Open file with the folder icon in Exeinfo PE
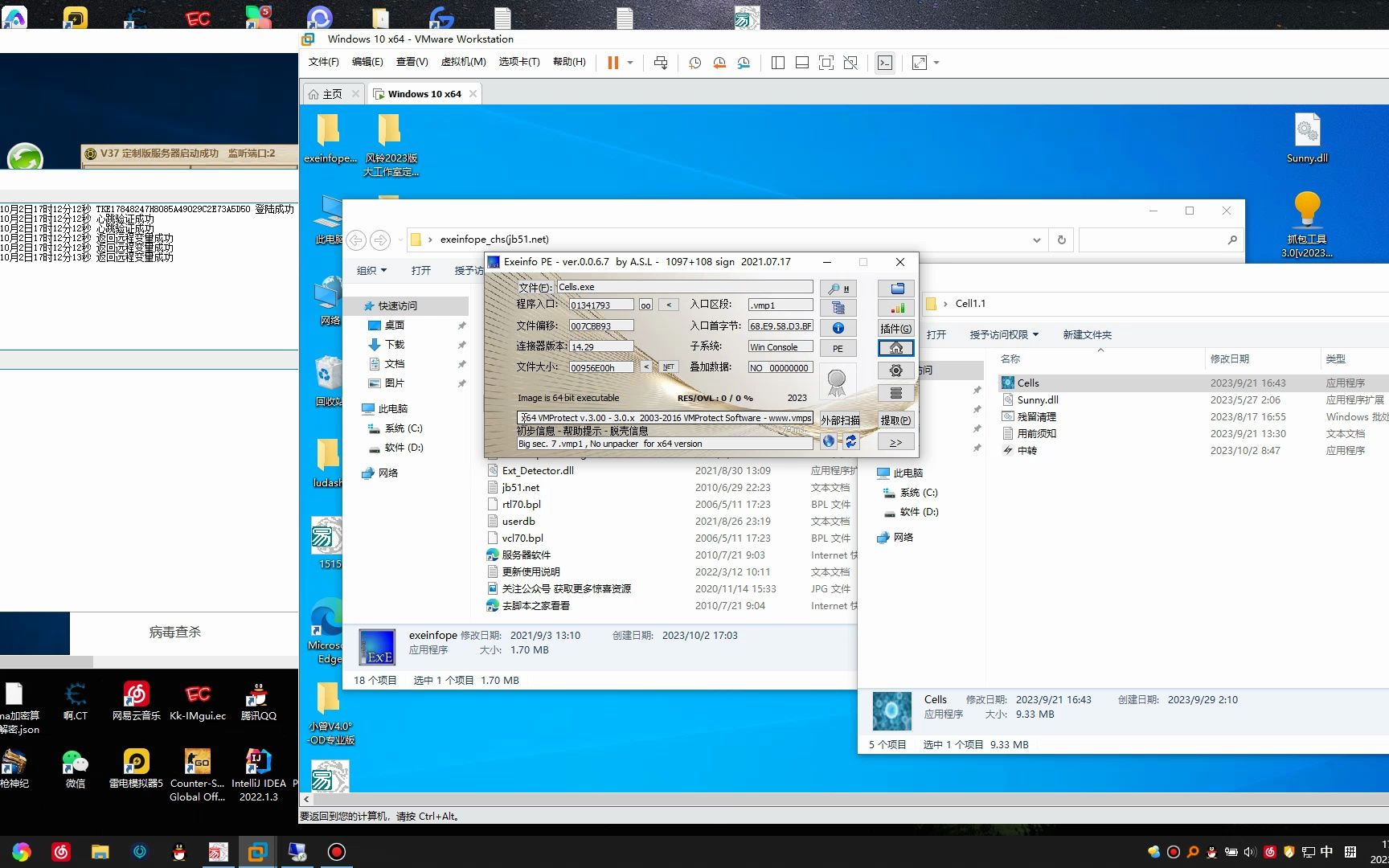 [x=895, y=288]
